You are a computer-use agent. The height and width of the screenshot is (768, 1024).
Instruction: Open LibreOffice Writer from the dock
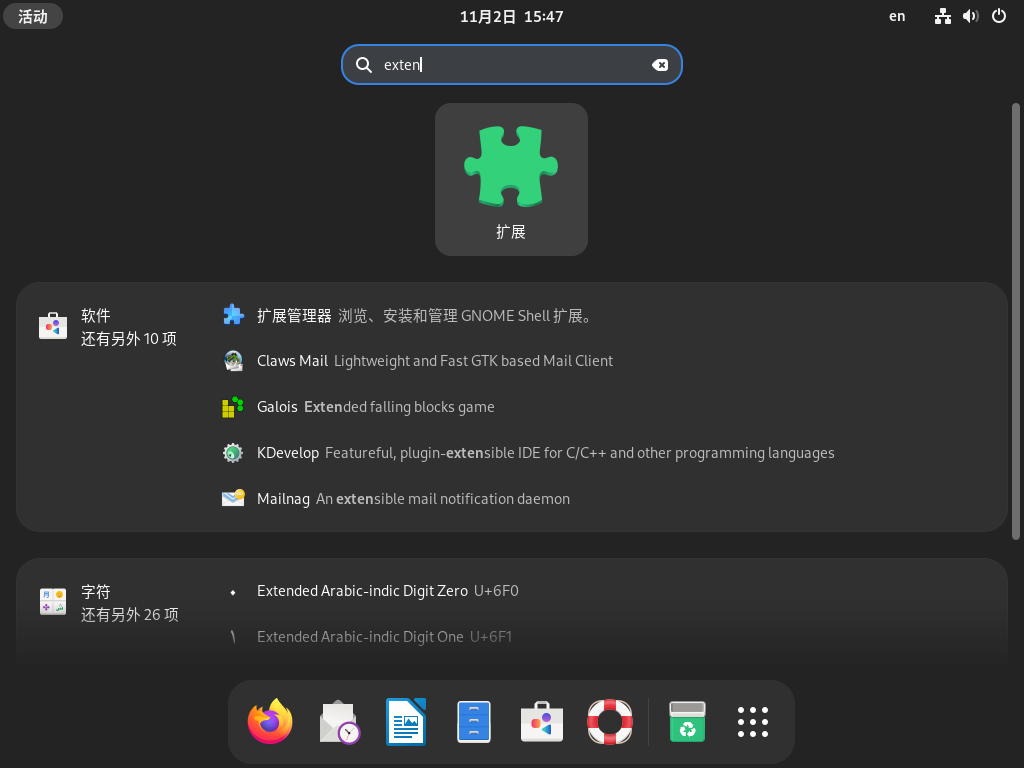(x=406, y=722)
